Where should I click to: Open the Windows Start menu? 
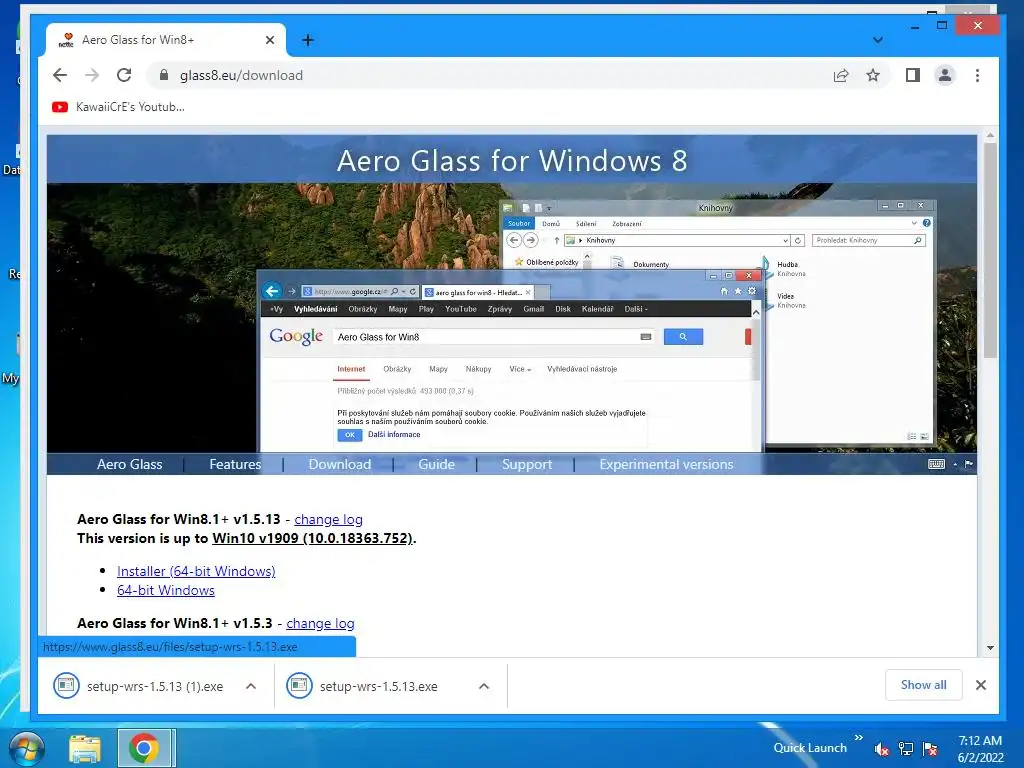point(26,748)
